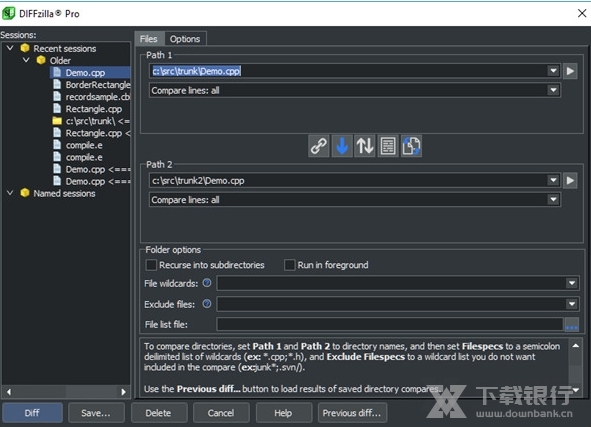Open Path 1 Compare lines dropdown
591x427 pixels.
click(x=553, y=90)
